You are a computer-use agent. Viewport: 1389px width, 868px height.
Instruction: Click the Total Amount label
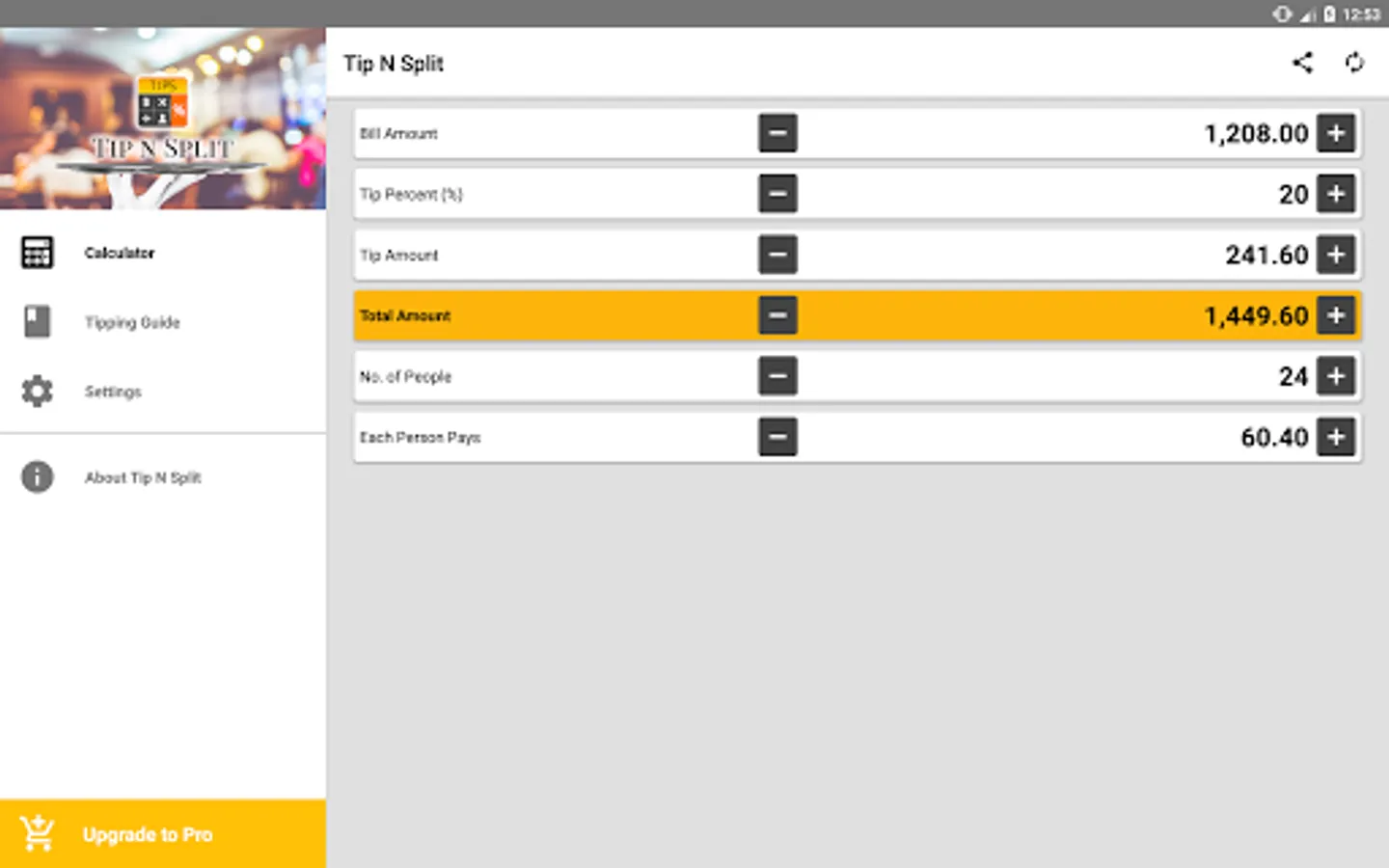pyautogui.click(x=405, y=315)
